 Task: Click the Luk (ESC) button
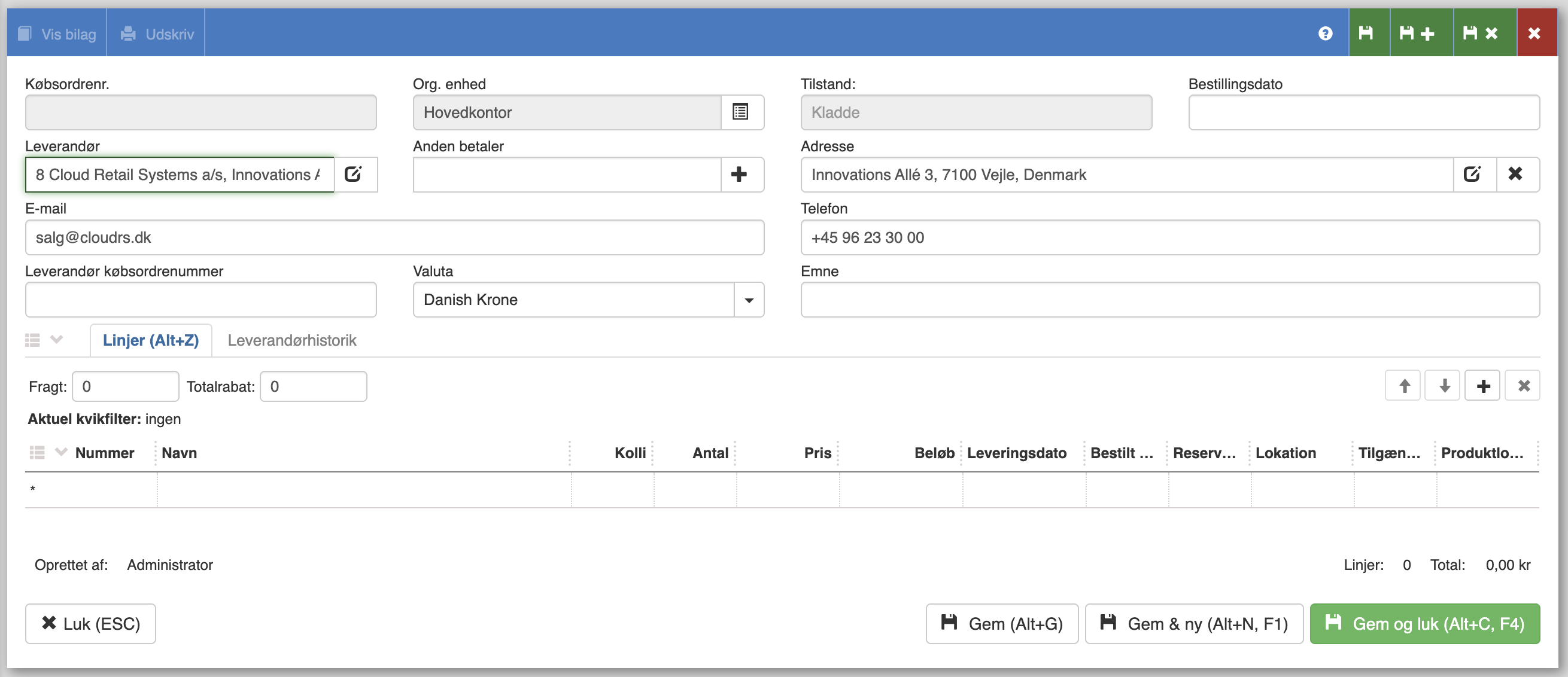click(x=90, y=623)
